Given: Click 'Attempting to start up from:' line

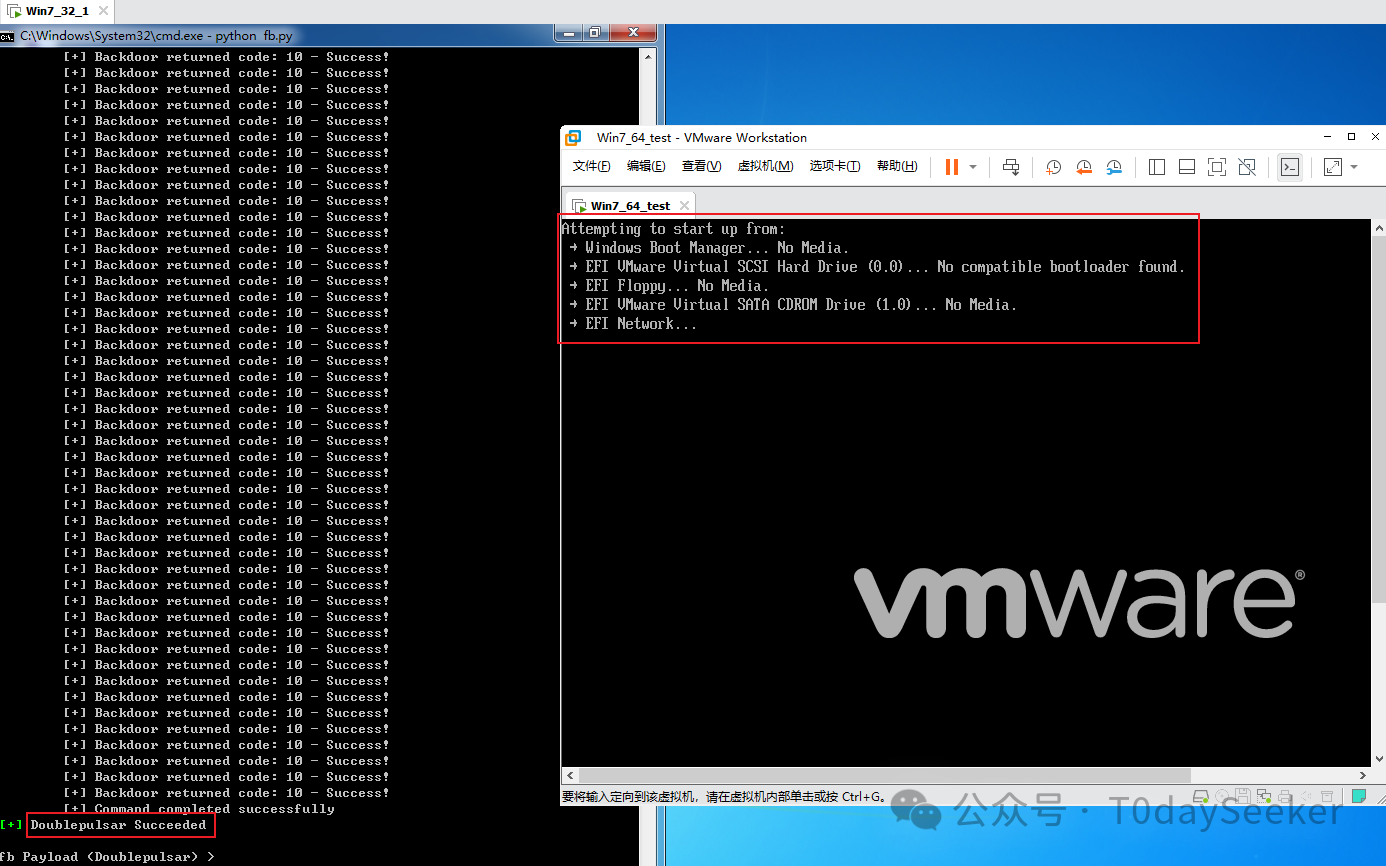Looking at the screenshot, I should pos(674,229).
